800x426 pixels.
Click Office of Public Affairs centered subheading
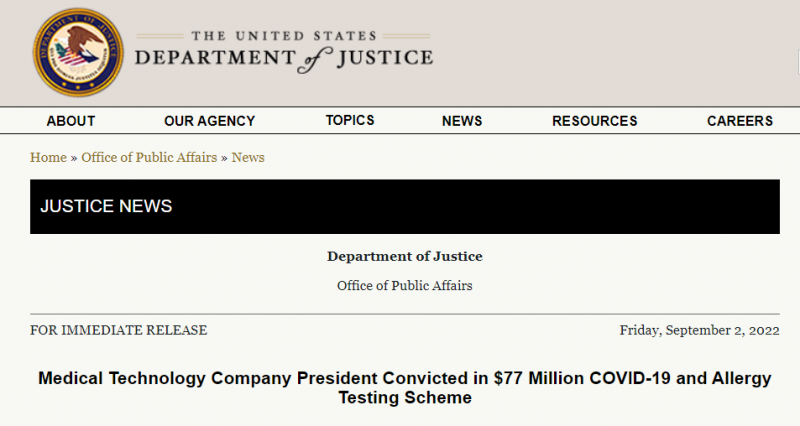click(x=405, y=286)
